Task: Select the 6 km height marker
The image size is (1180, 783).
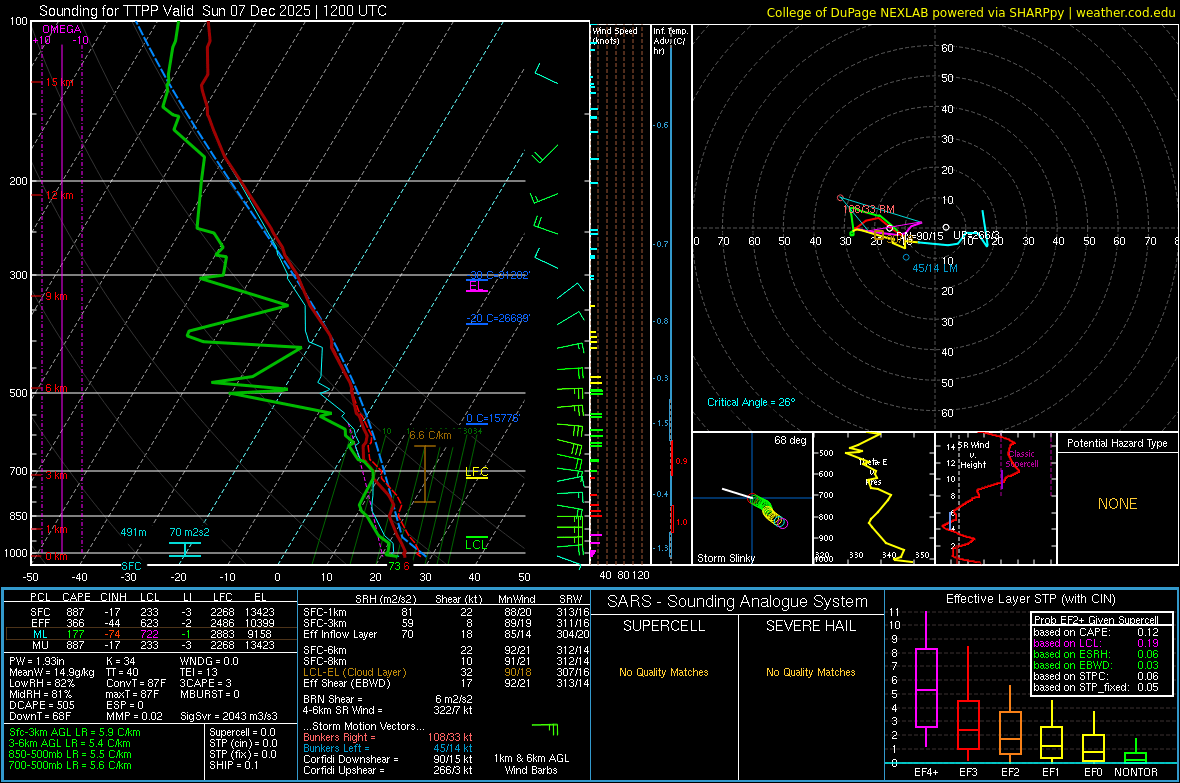Action: 55,388
